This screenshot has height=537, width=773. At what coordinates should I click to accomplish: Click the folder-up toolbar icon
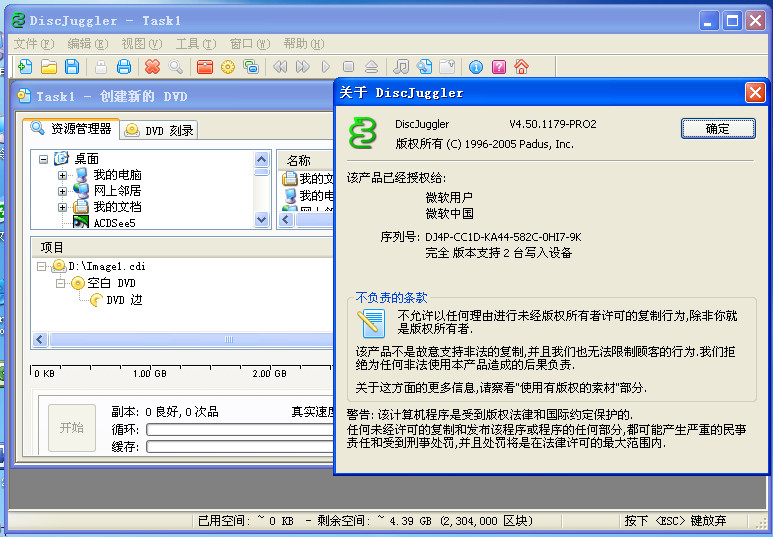click(x=447, y=67)
